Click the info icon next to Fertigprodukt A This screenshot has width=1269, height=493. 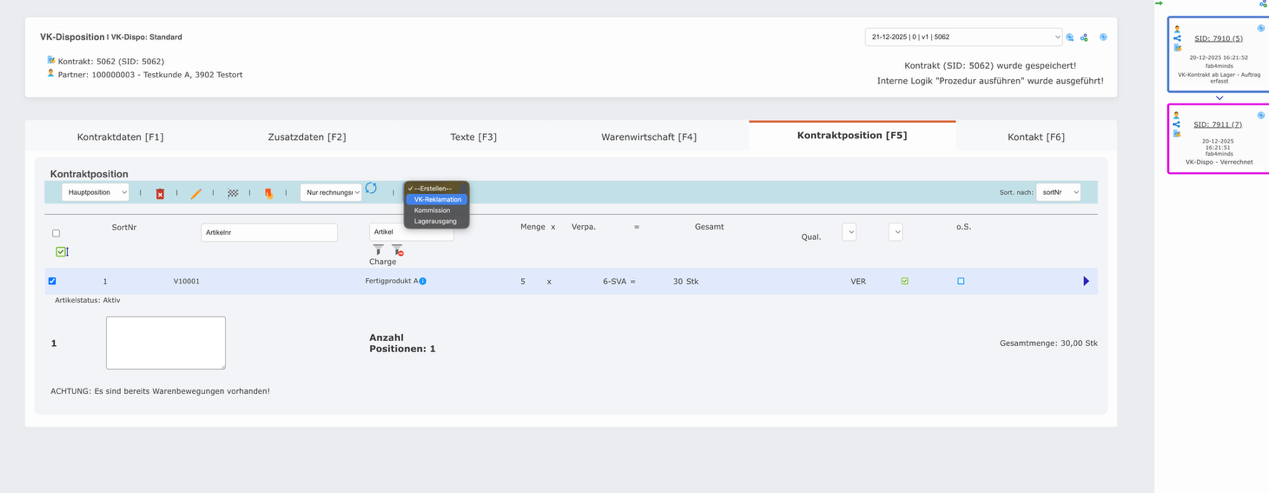[x=423, y=281]
